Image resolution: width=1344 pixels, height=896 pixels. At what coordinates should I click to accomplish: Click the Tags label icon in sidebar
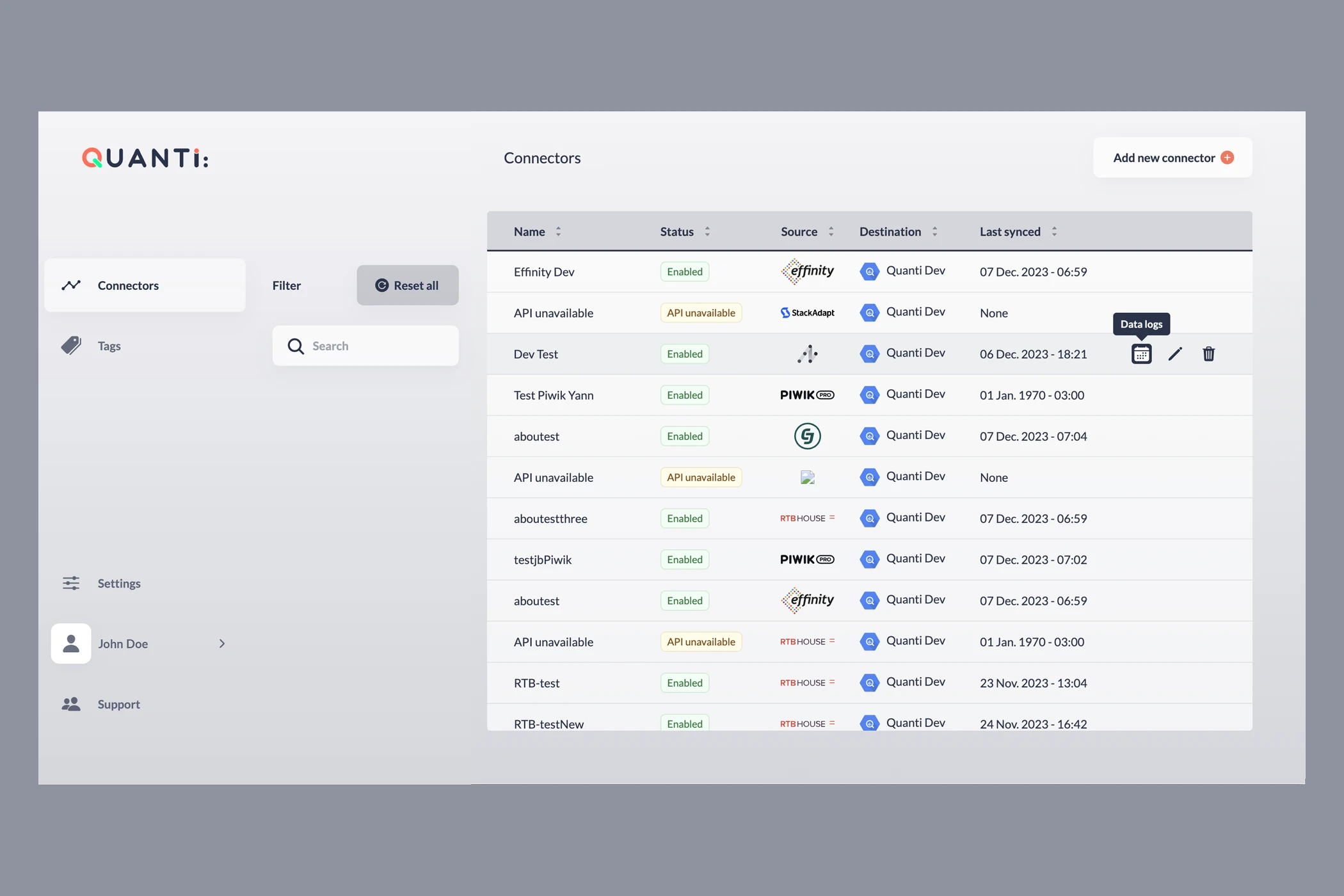coord(71,346)
